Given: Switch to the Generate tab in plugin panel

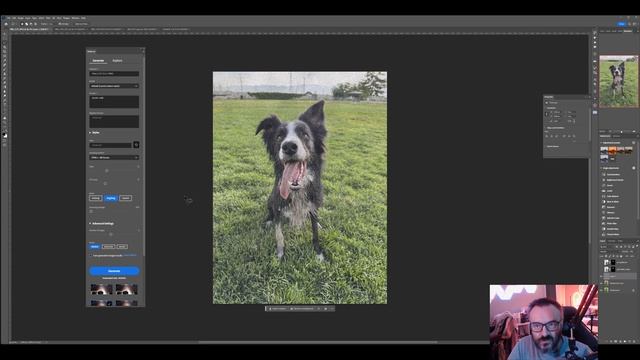Looking at the screenshot, I should coord(98,60).
